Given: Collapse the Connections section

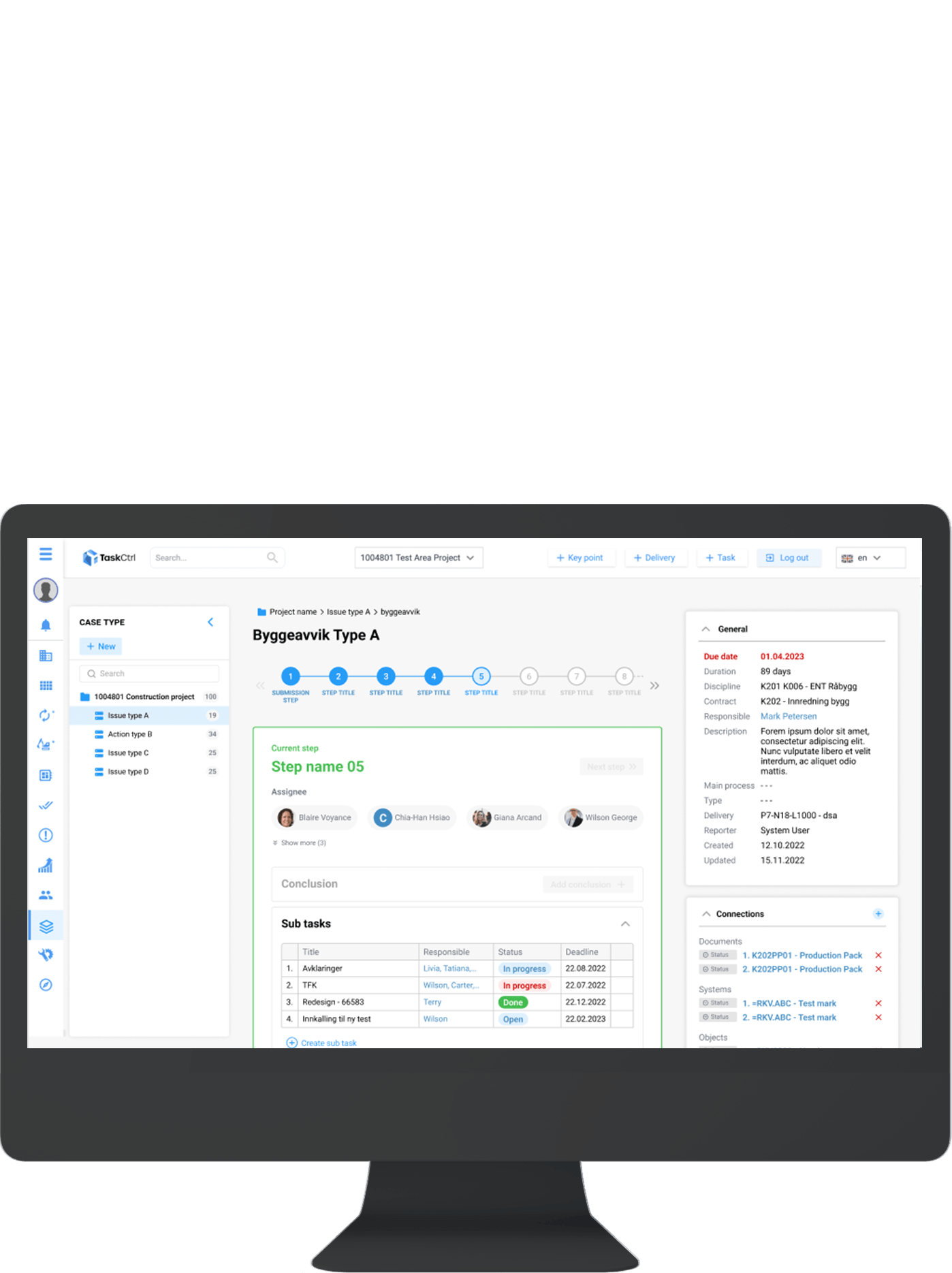Looking at the screenshot, I should pyautogui.click(x=706, y=914).
